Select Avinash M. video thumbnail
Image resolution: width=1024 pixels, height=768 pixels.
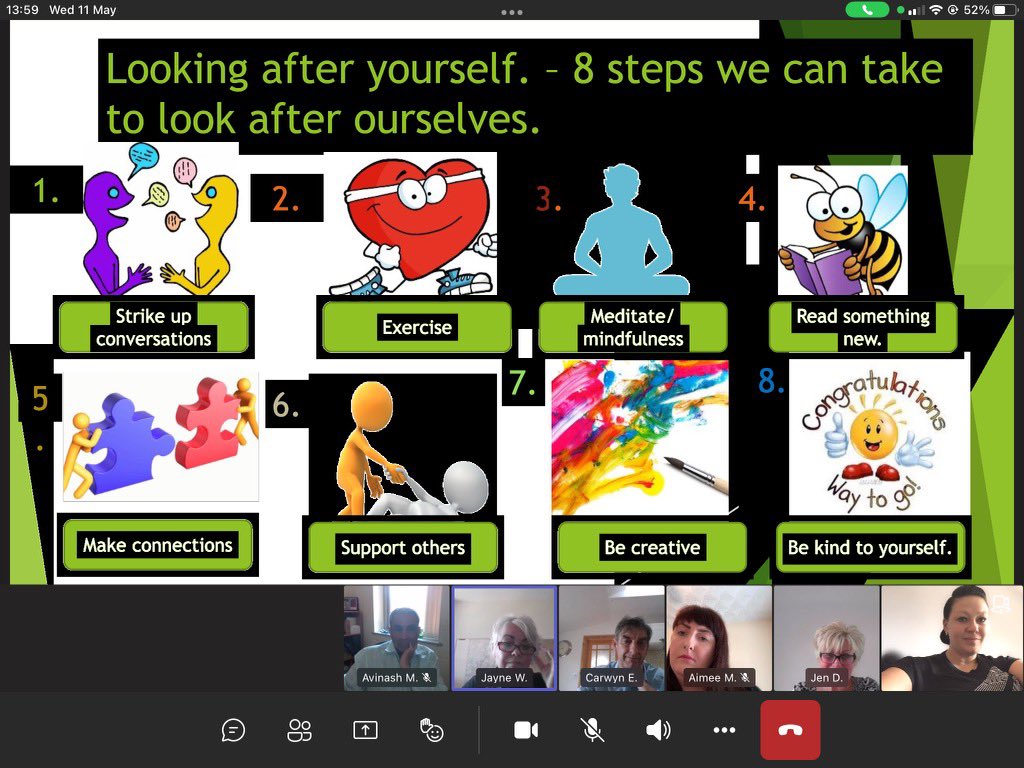pos(396,638)
